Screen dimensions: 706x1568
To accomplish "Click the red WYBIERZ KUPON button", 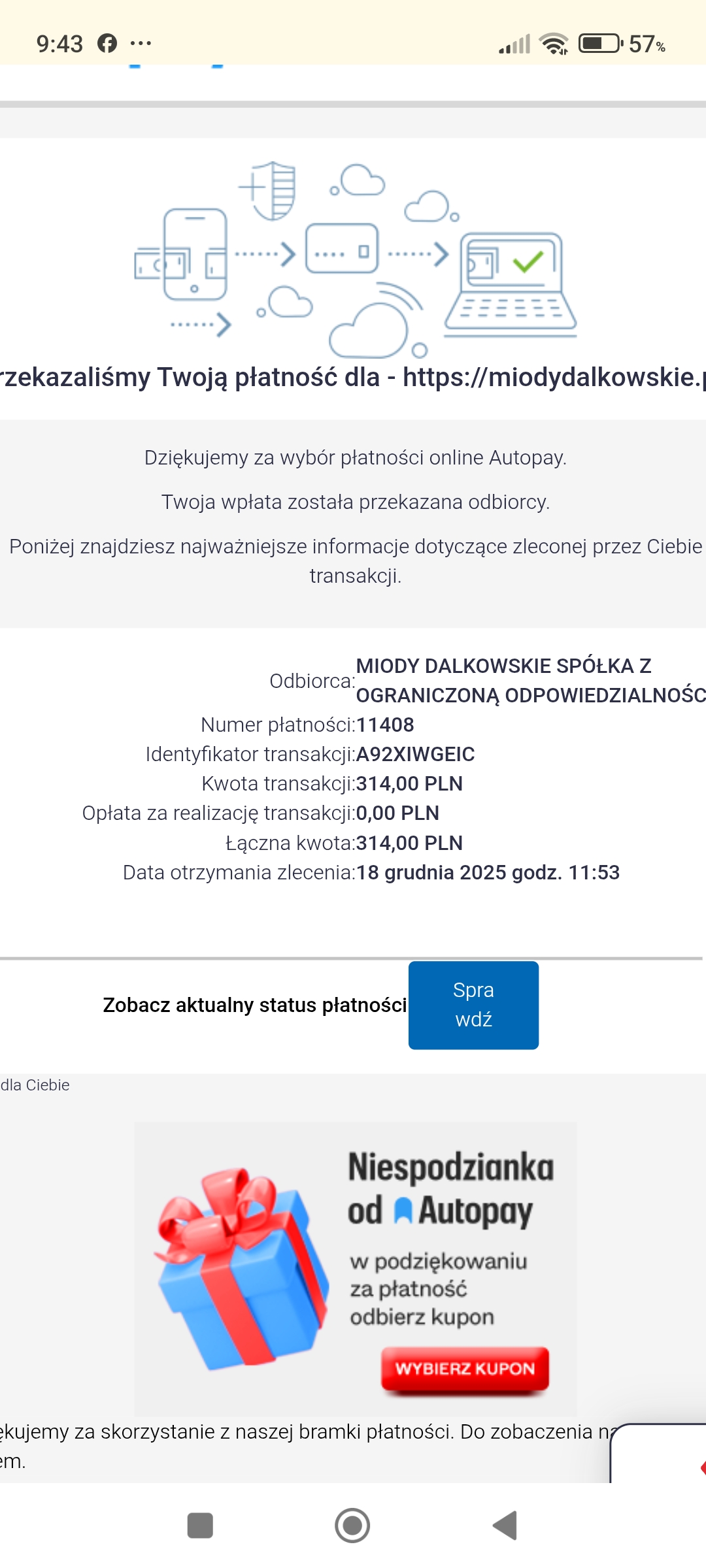I will click(465, 1369).
